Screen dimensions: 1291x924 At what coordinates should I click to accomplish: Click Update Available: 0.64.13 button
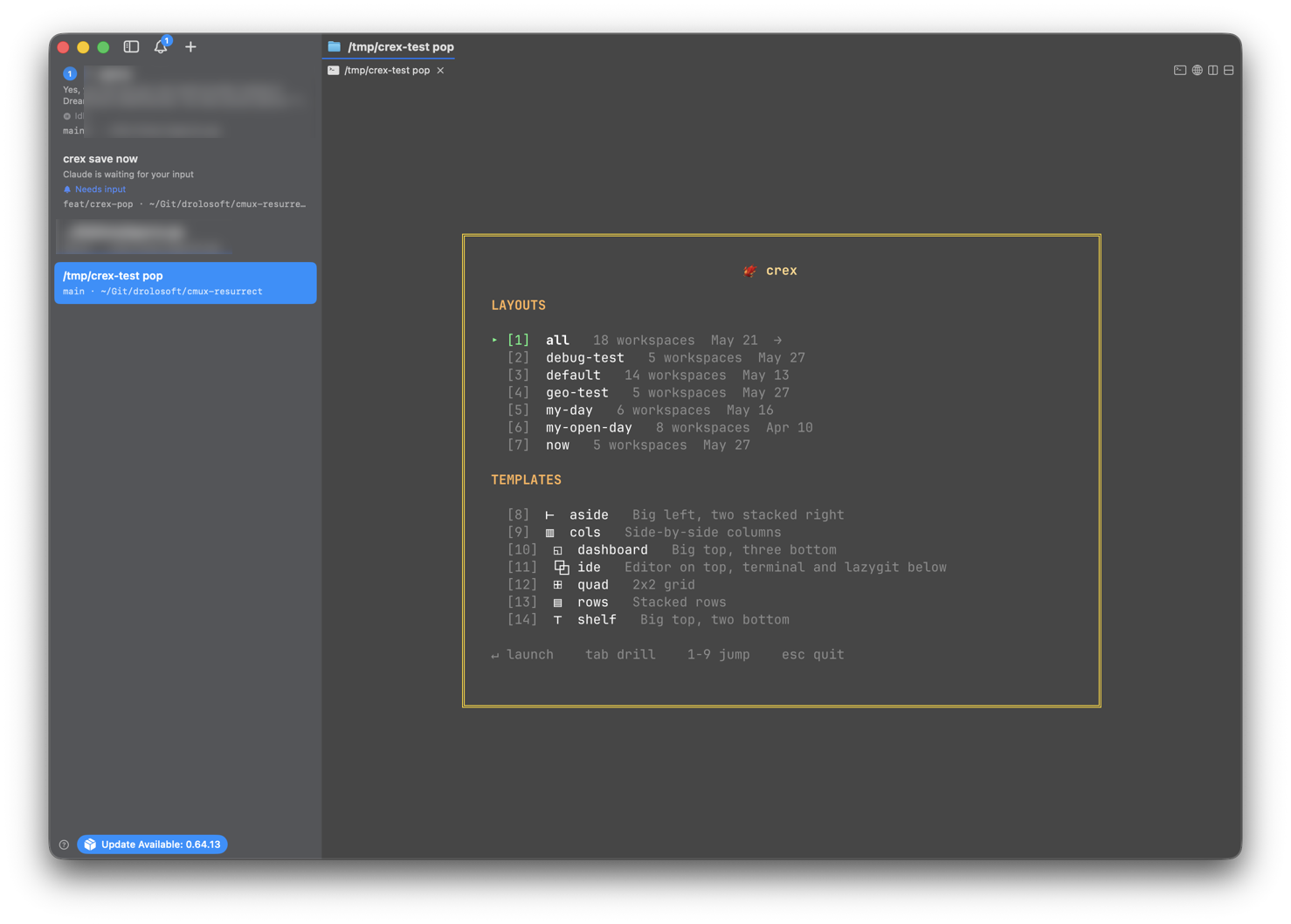(x=152, y=845)
